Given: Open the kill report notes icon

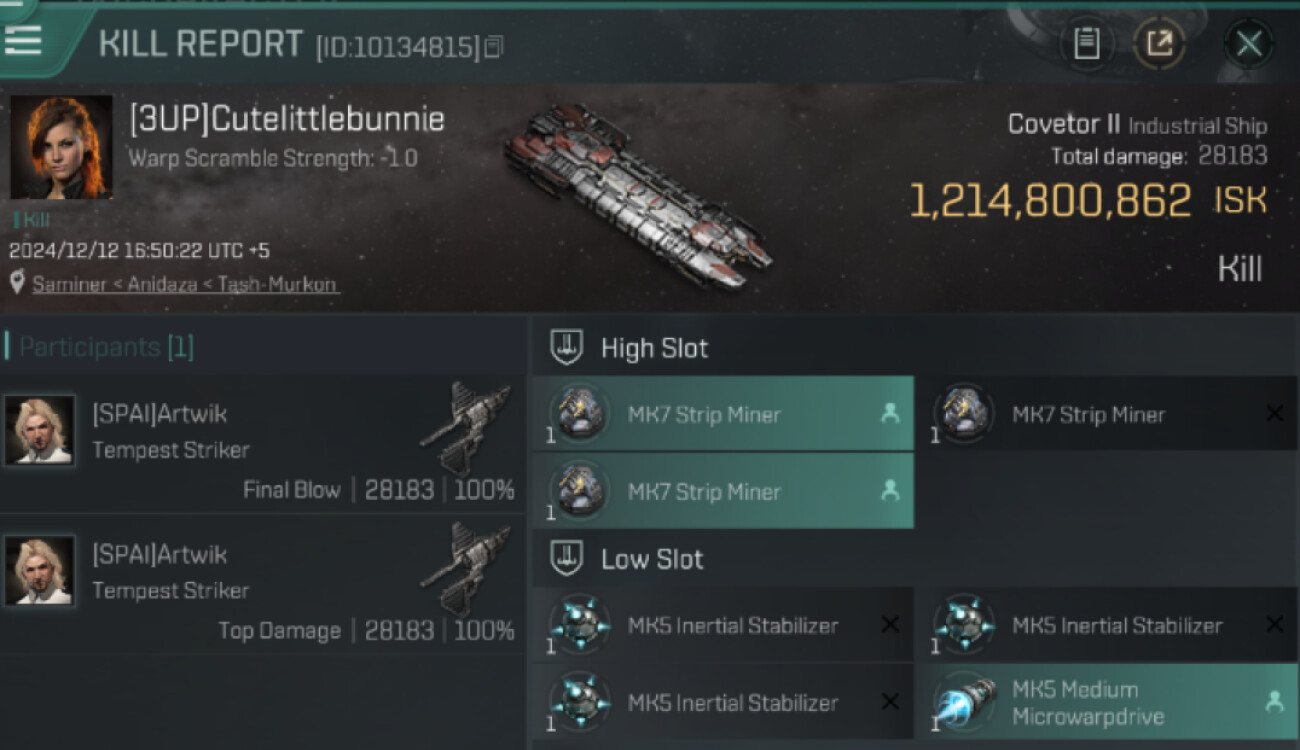Looking at the screenshot, I should click(1086, 43).
